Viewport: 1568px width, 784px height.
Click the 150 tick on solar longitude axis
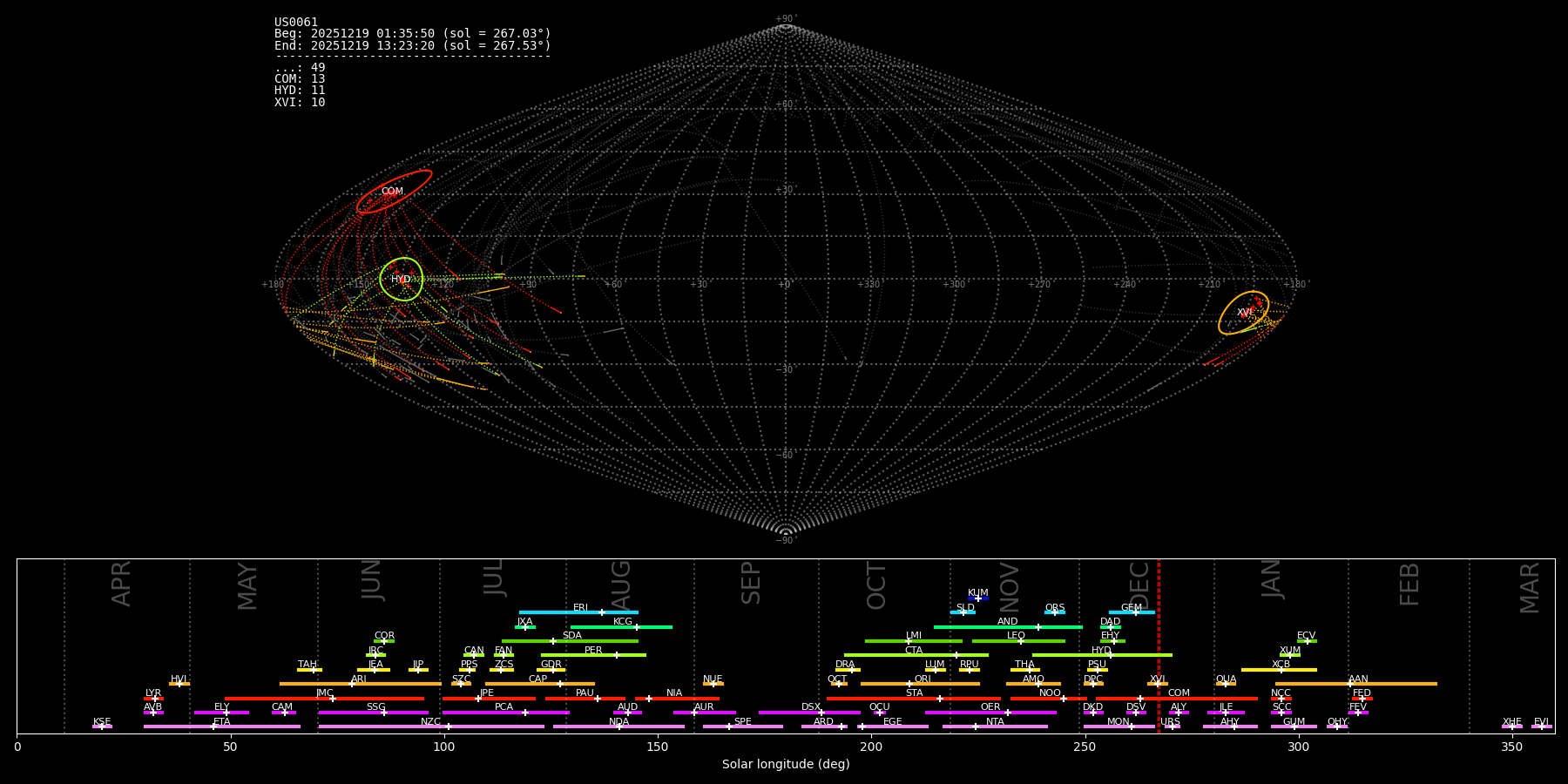(x=658, y=747)
